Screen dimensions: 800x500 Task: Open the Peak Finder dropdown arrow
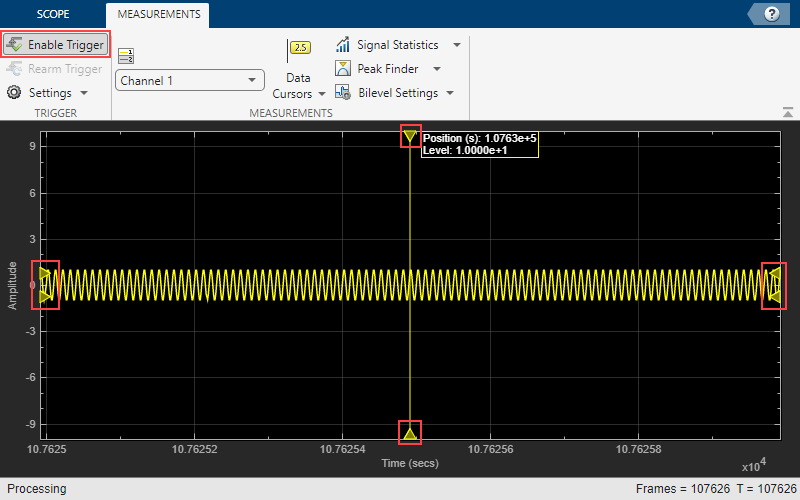[x=439, y=69]
